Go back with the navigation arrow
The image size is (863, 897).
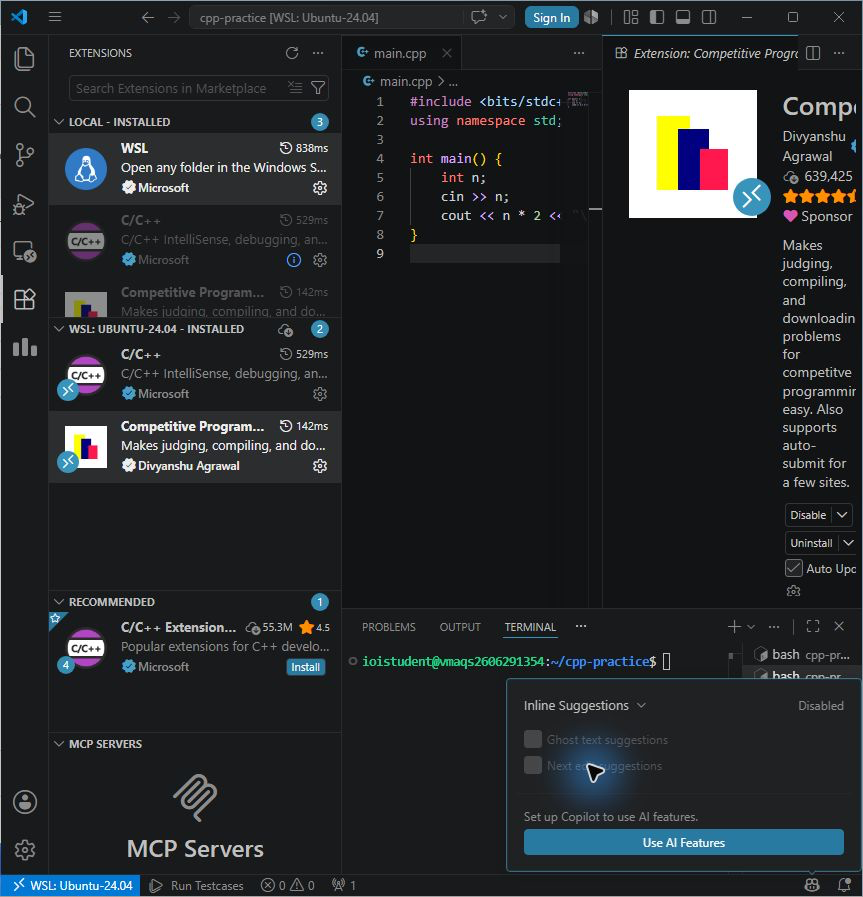coord(148,18)
